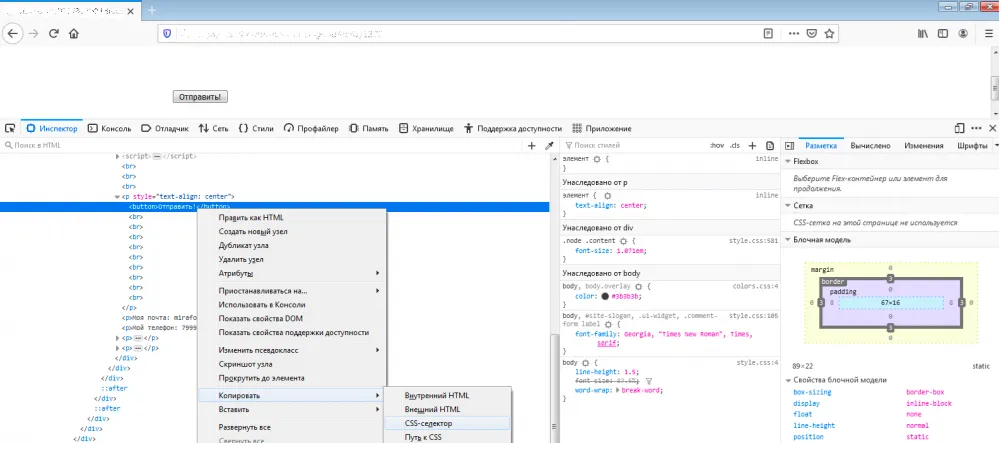
Task: Add a new node with plus icon
Action: tap(531, 146)
